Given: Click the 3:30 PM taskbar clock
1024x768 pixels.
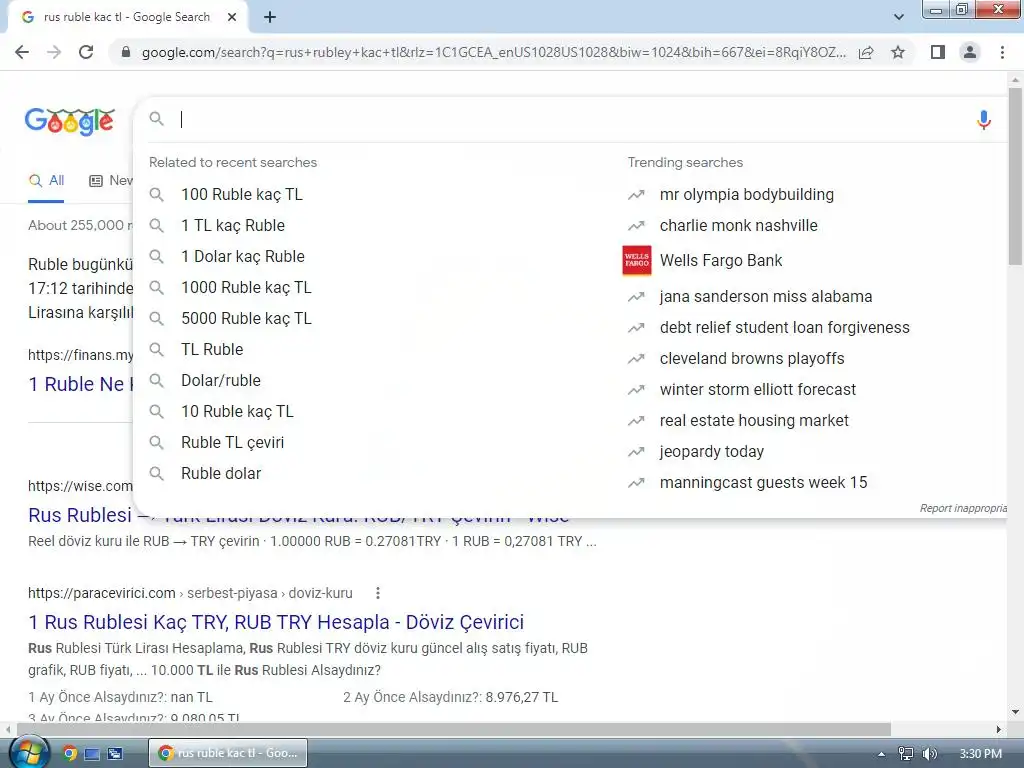Looking at the screenshot, I should tap(981, 754).
